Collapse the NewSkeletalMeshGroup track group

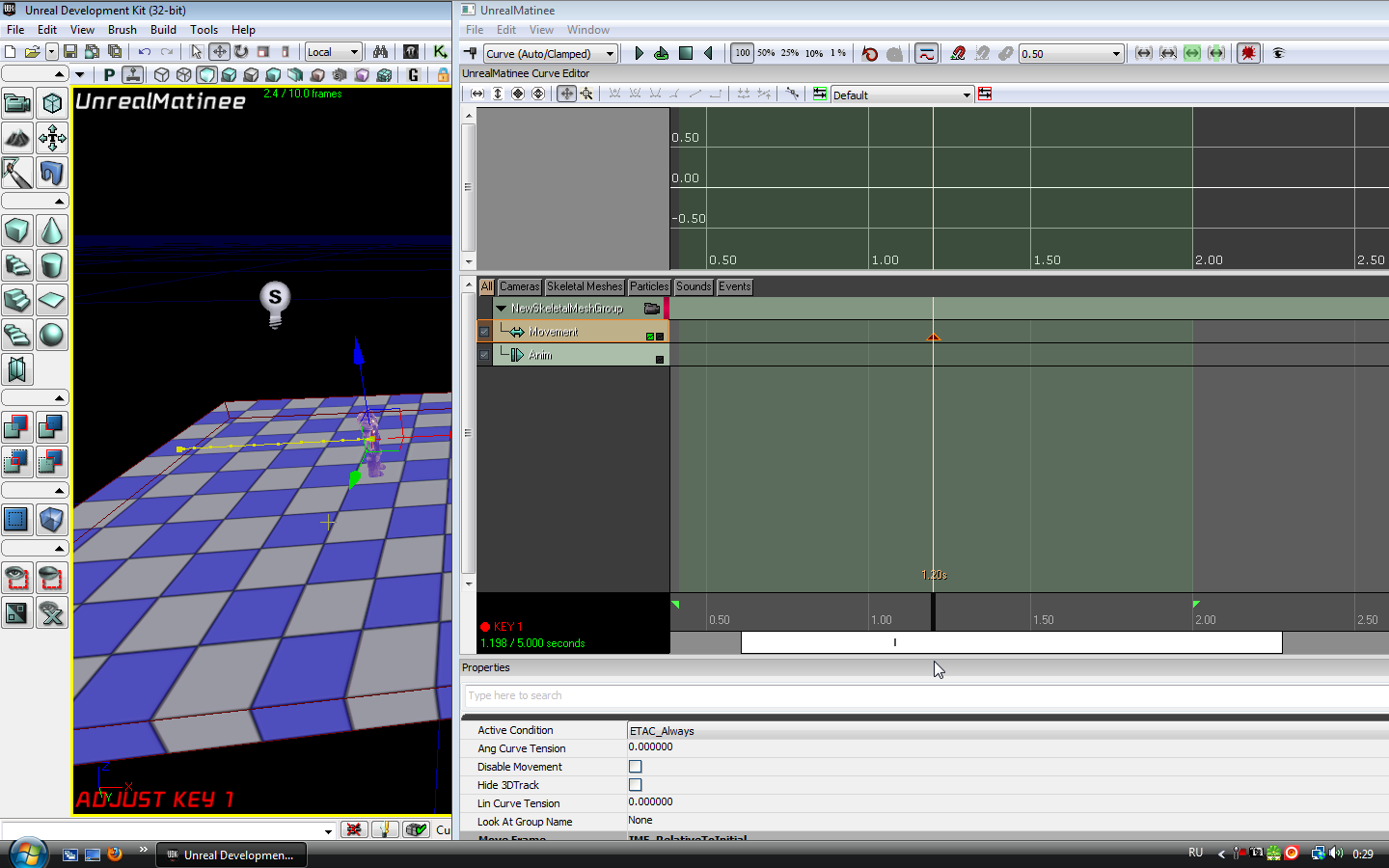[501, 309]
